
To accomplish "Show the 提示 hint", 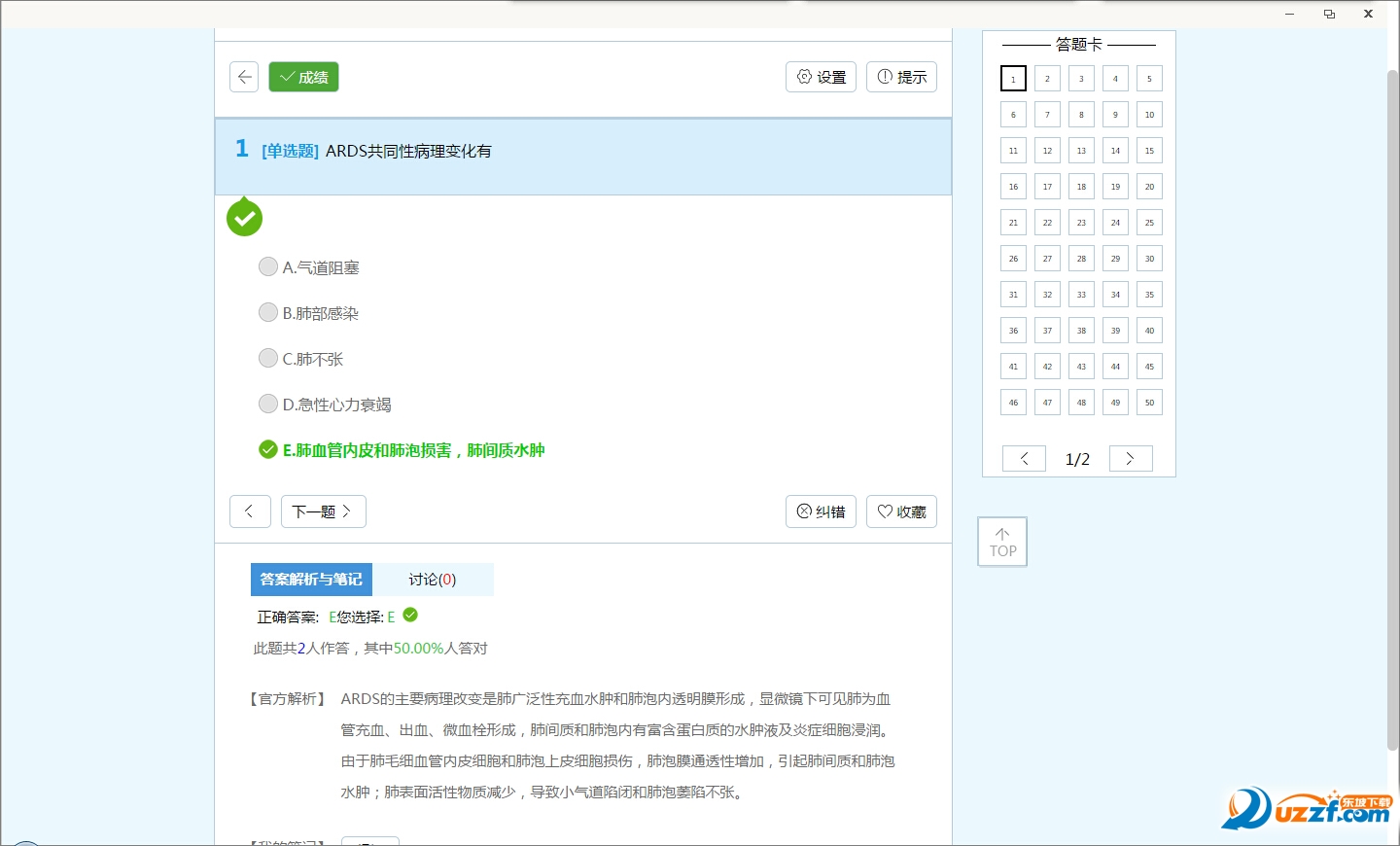I will pyautogui.click(x=901, y=77).
